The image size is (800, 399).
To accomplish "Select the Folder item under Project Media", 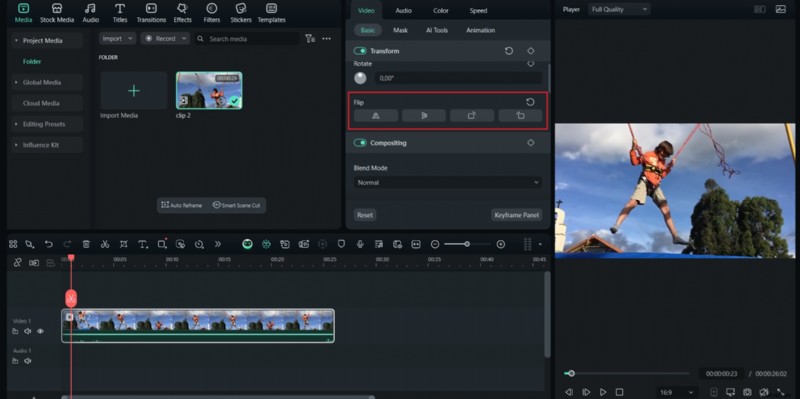I will 32,61.
